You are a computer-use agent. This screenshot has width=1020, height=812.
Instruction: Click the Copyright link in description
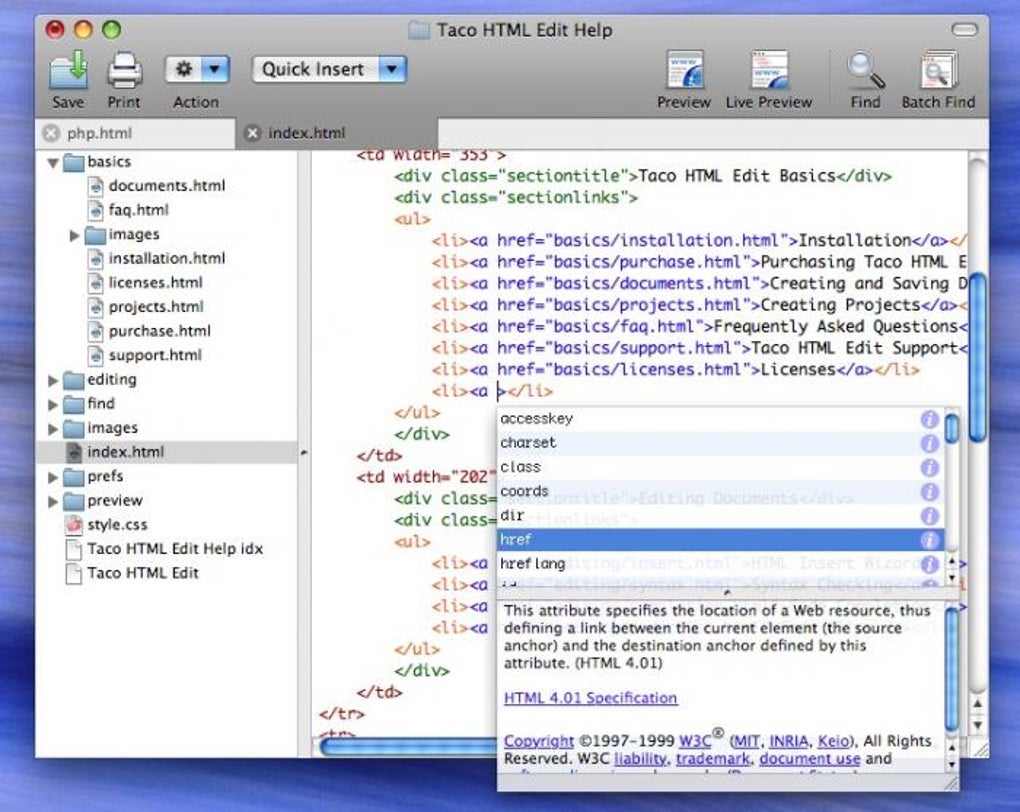tap(538, 741)
